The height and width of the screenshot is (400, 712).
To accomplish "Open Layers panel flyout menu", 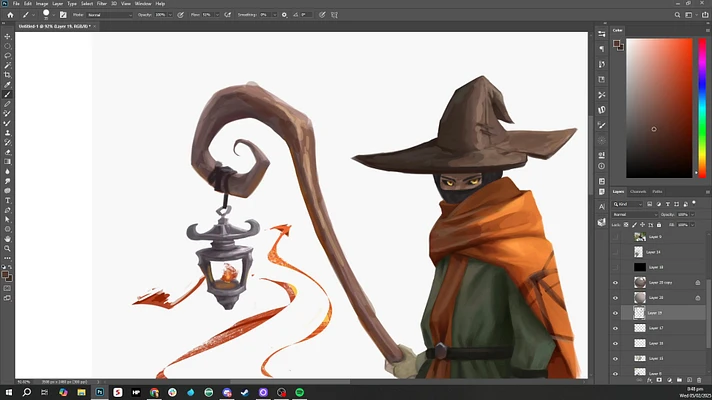I will [707, 192].
